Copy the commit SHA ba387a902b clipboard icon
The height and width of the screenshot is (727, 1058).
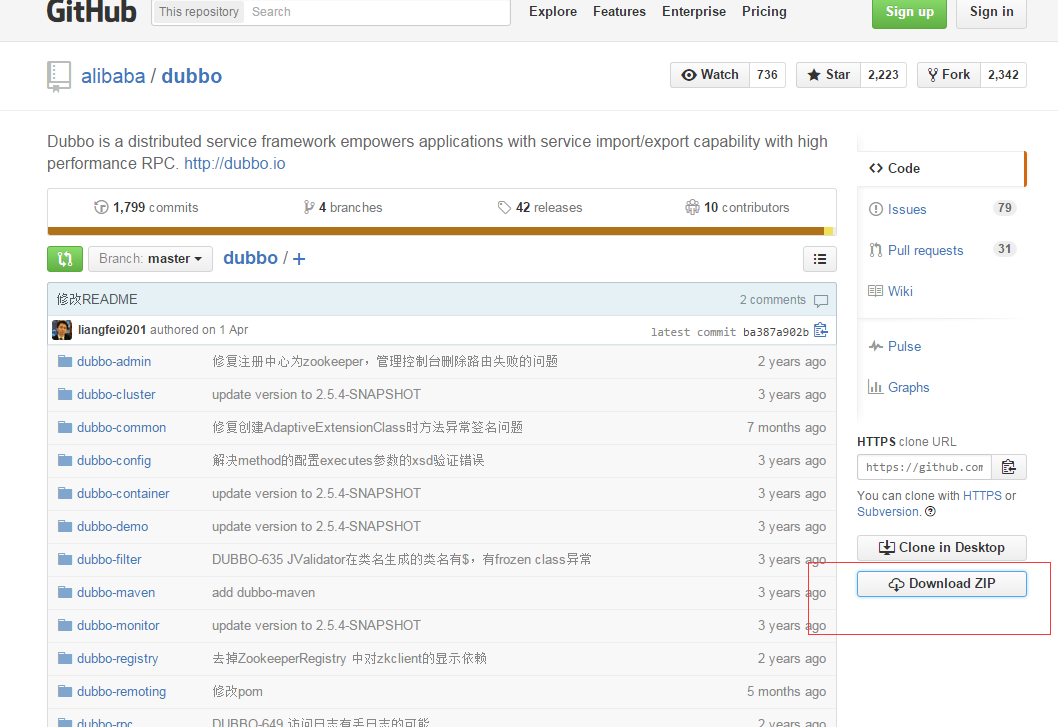pos(820,330)
